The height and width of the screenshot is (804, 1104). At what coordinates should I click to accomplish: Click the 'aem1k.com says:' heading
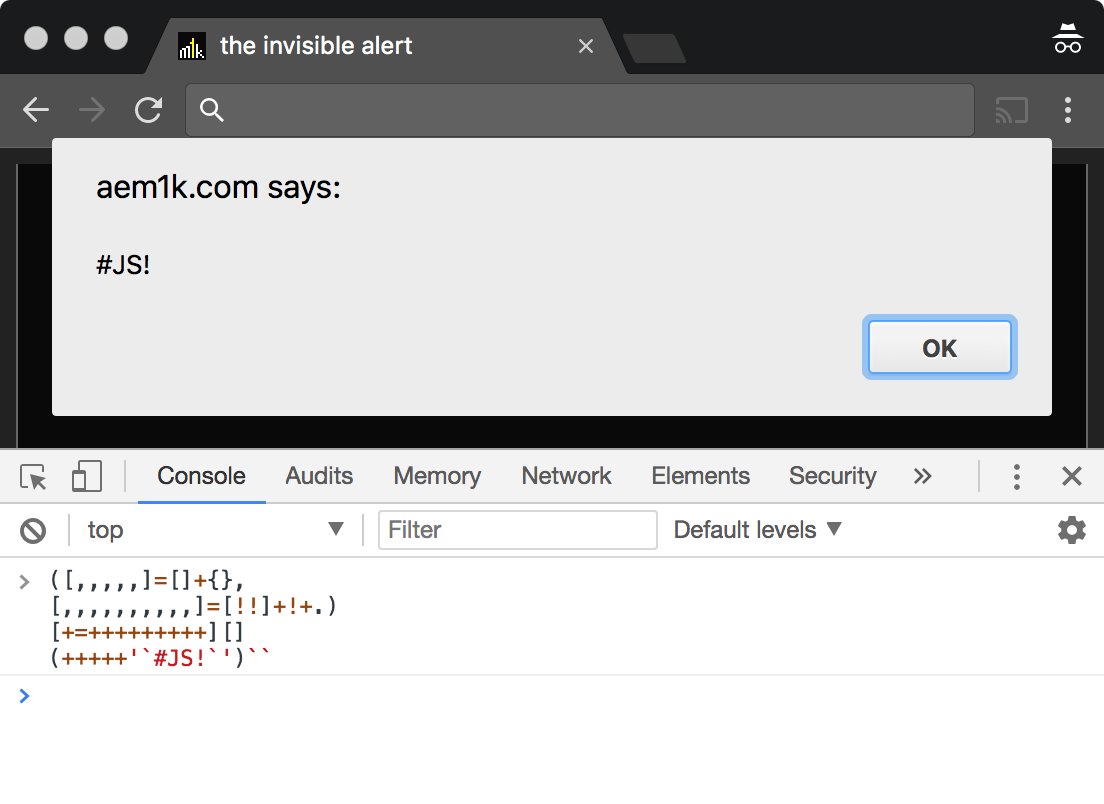coord(218,187)
